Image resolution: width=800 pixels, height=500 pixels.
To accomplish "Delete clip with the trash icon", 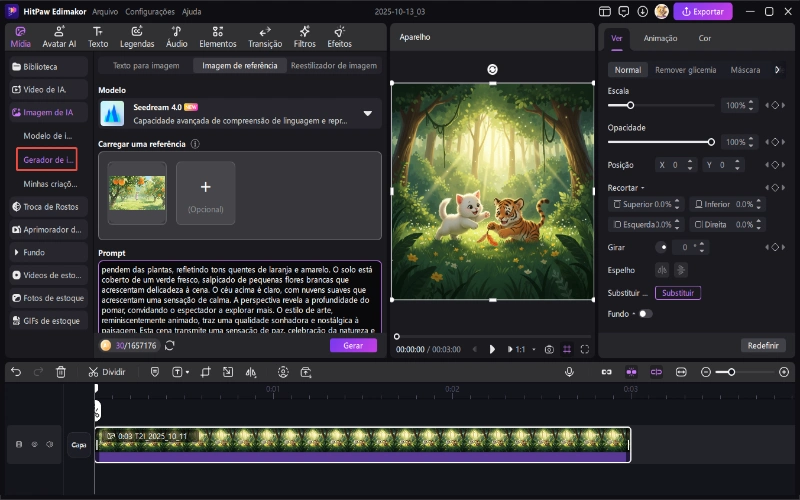I will click(61, 371).
